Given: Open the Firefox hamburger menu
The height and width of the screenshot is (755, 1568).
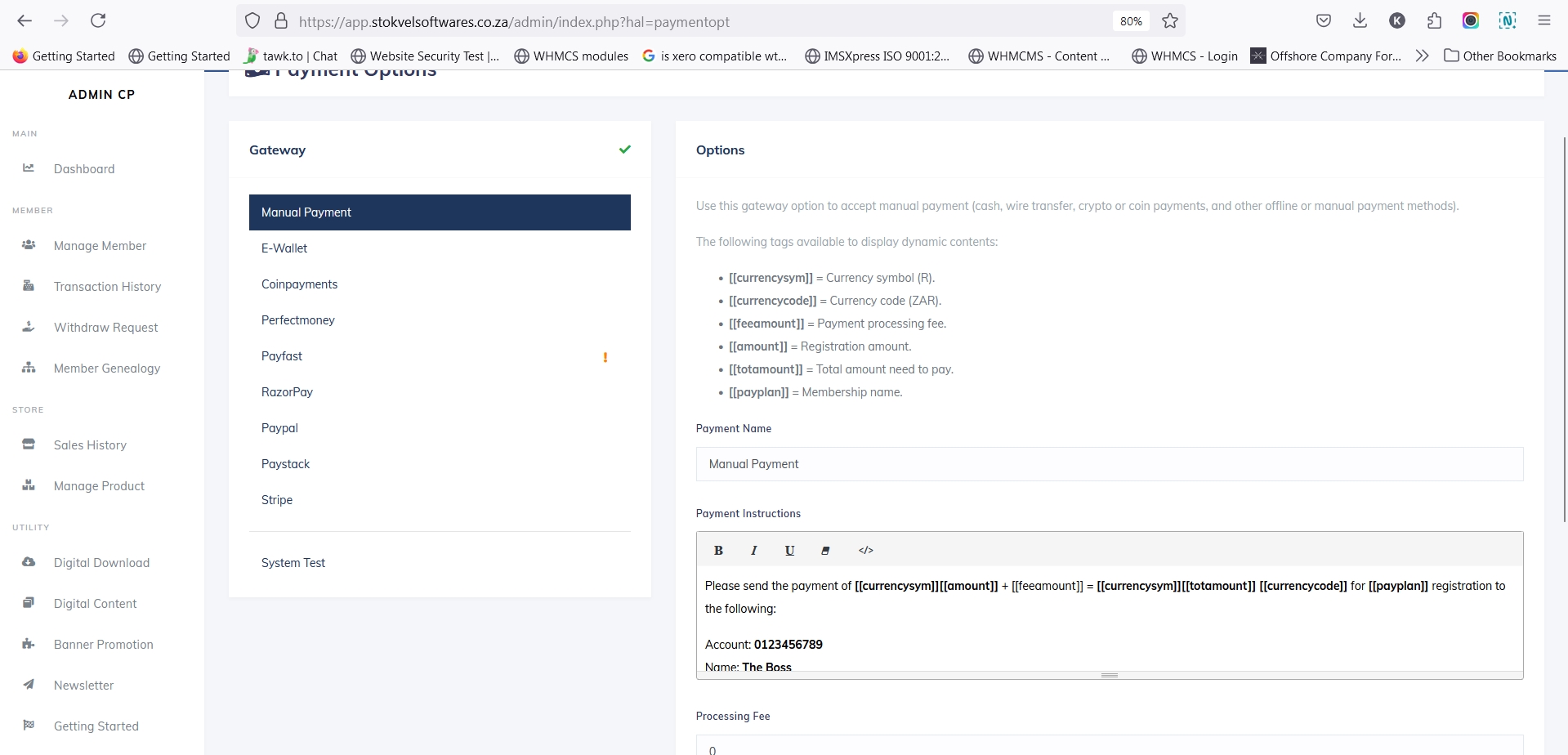Looking at the screenshot, I should tap(1544, 20).
